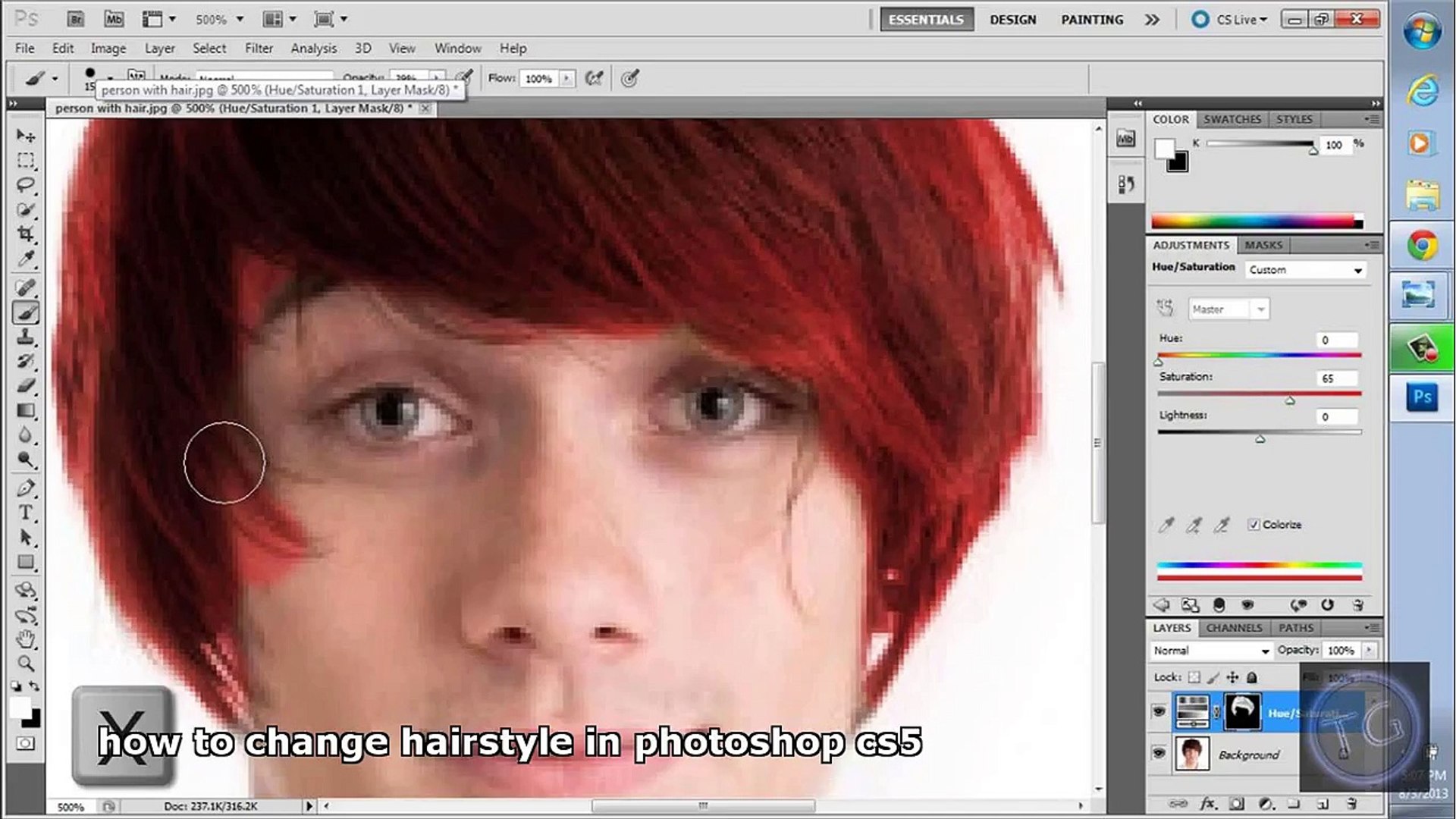Uncheck the Colorize checkbox
This screenshot has height=819, width=1456.
[x=1254, y=524]
